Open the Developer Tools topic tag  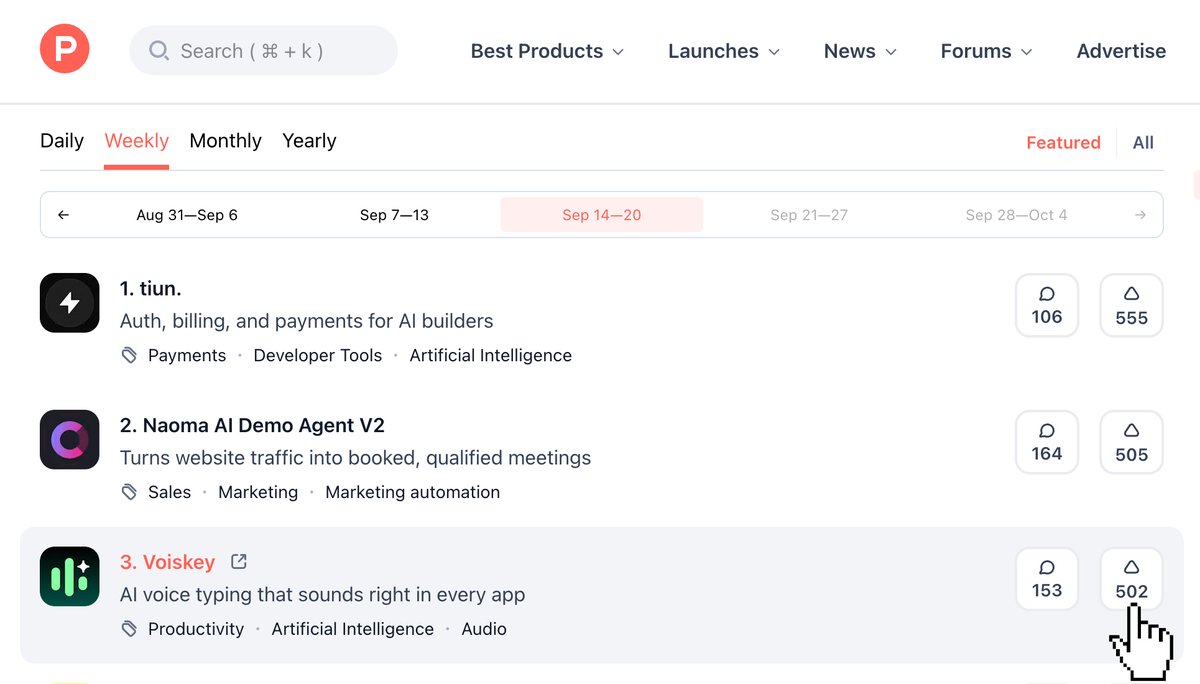point(318,356)
